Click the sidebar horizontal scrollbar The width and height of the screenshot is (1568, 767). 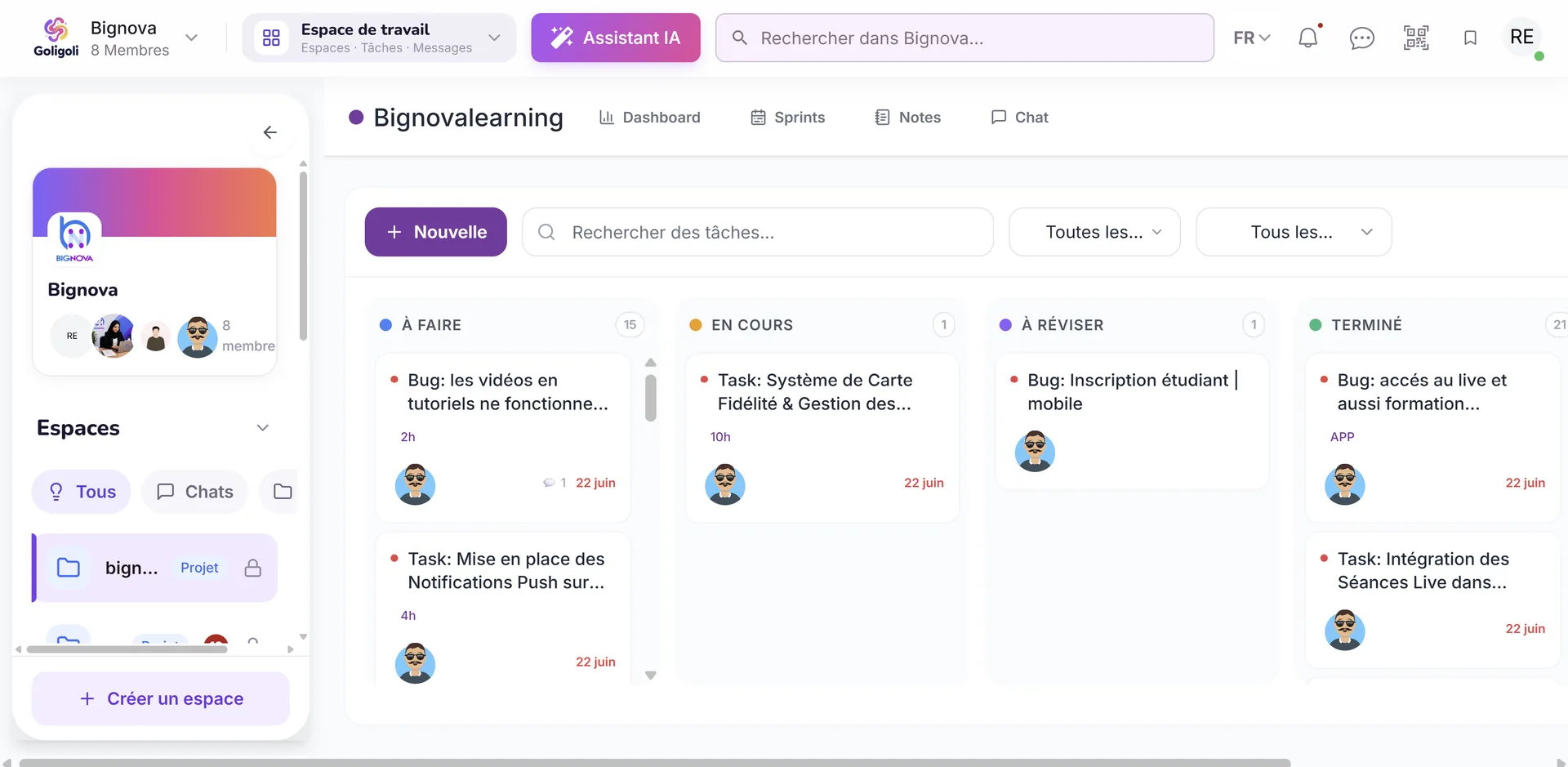click(x=127, y=649)
